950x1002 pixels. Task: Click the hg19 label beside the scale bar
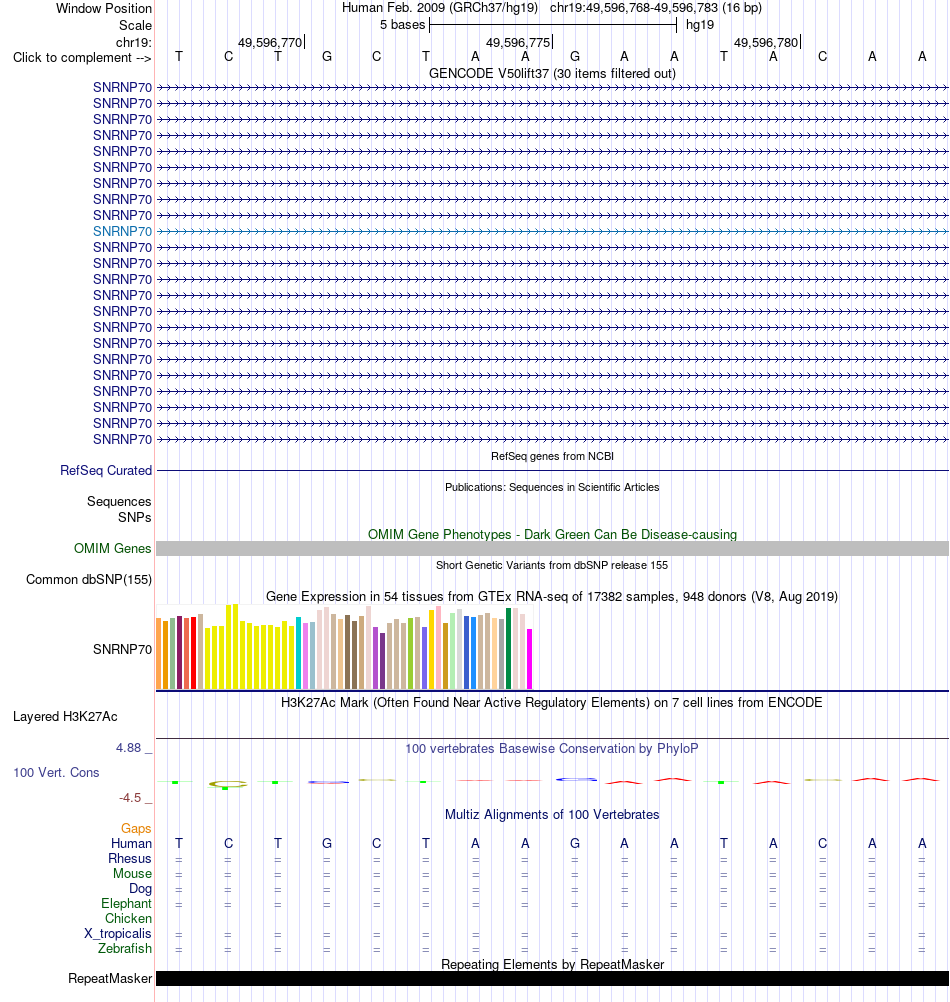tap(700, 25)
